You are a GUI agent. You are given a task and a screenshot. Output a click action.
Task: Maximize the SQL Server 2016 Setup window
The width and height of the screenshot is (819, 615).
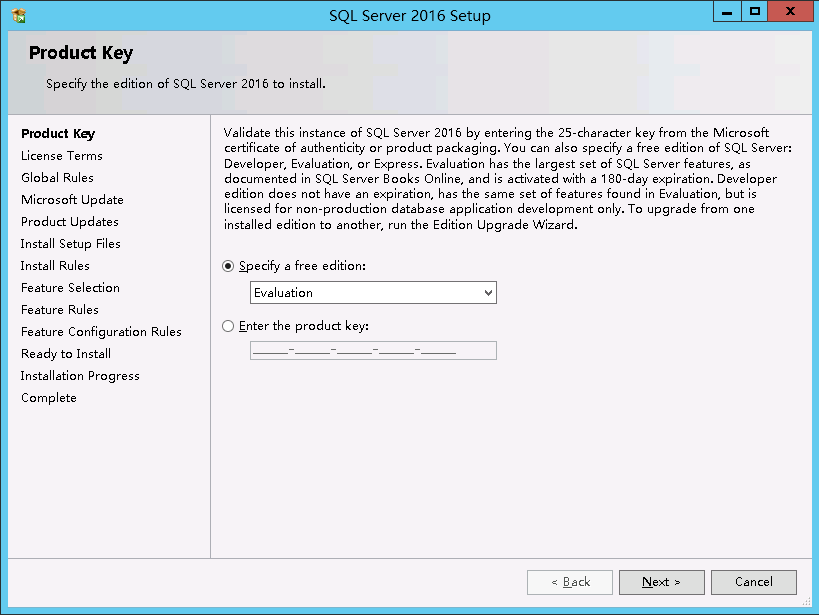click(x=754, y=11)
